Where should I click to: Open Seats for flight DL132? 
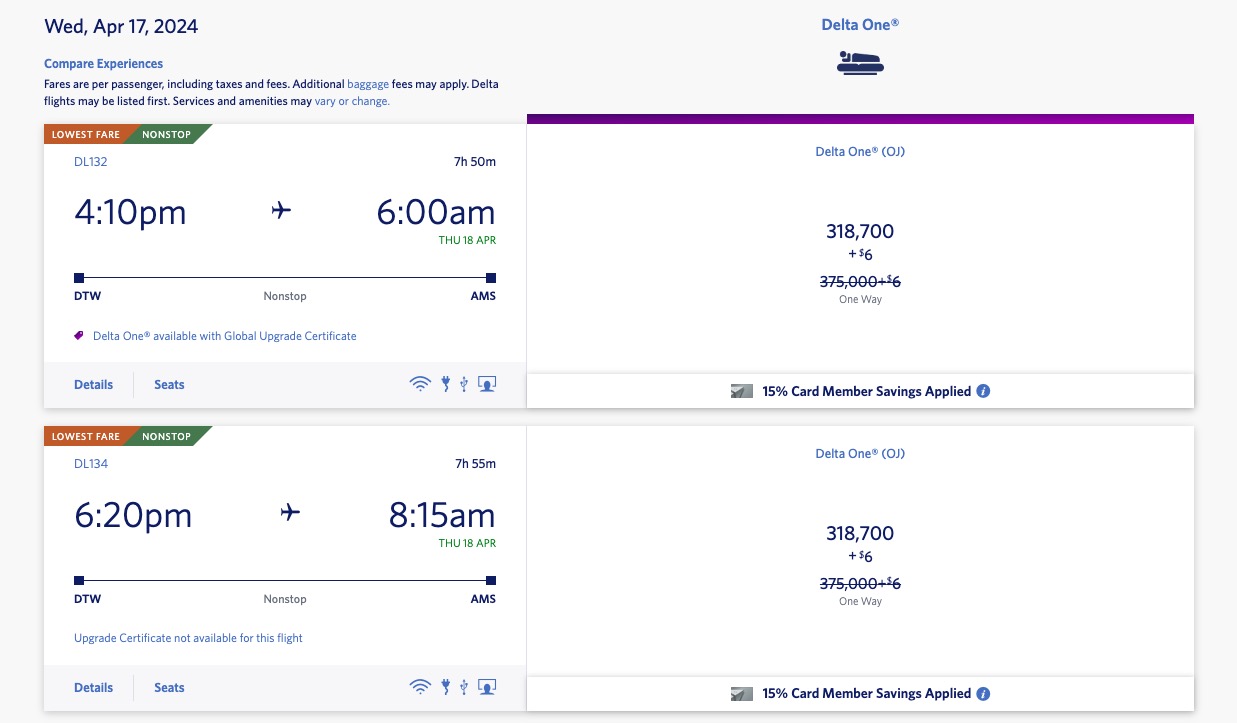[169, 384]
